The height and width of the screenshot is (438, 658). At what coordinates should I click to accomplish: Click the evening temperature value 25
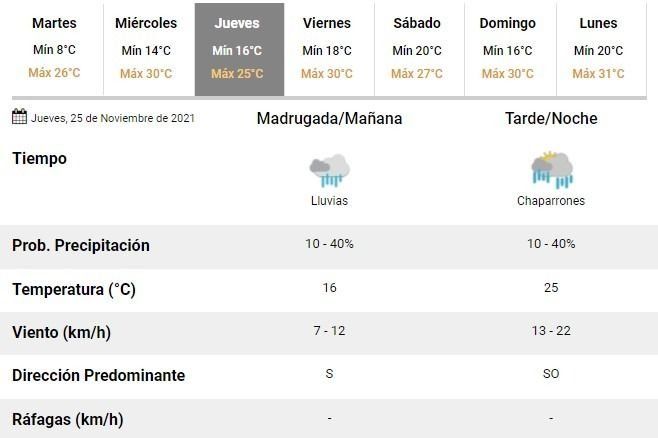[551, 288]
